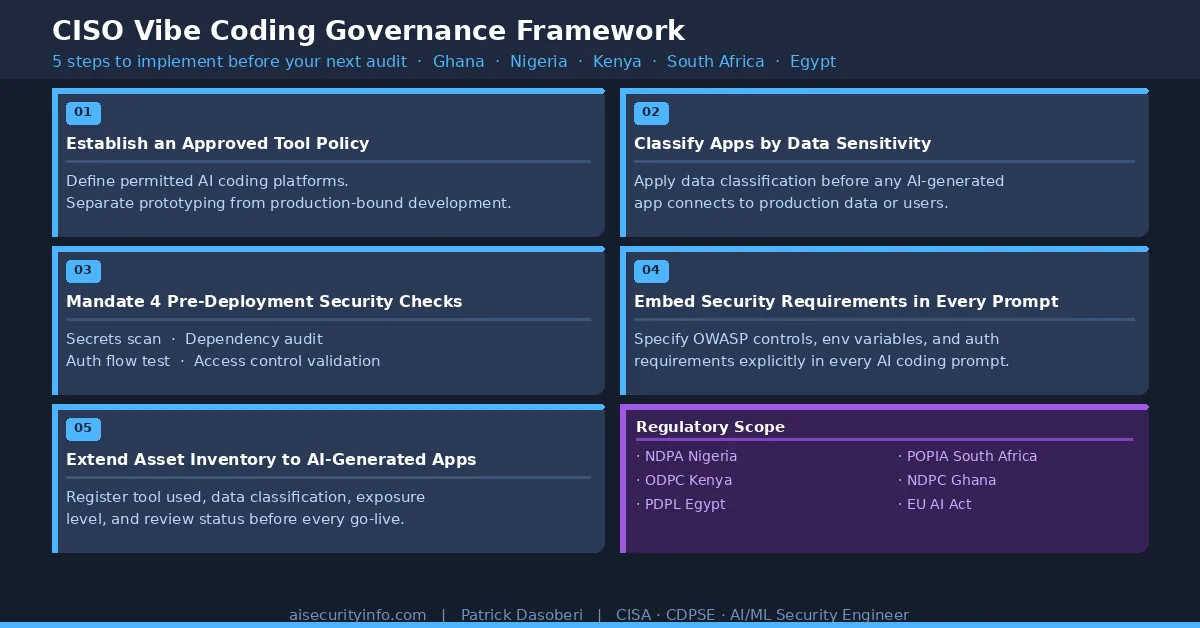Click the 03 step badge
Image resolution: width=1200 pixels, height=628 pixels.
pos(83,271)
